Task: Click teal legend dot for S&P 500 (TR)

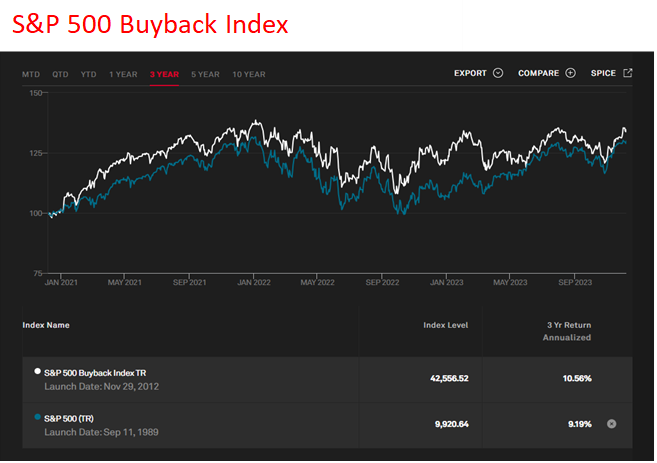Action: (x=38, y=418)
